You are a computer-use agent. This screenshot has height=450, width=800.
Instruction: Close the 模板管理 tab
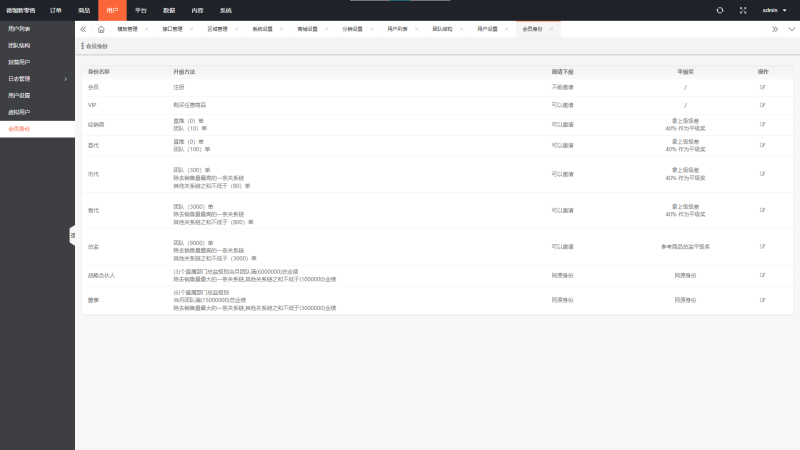147,29
